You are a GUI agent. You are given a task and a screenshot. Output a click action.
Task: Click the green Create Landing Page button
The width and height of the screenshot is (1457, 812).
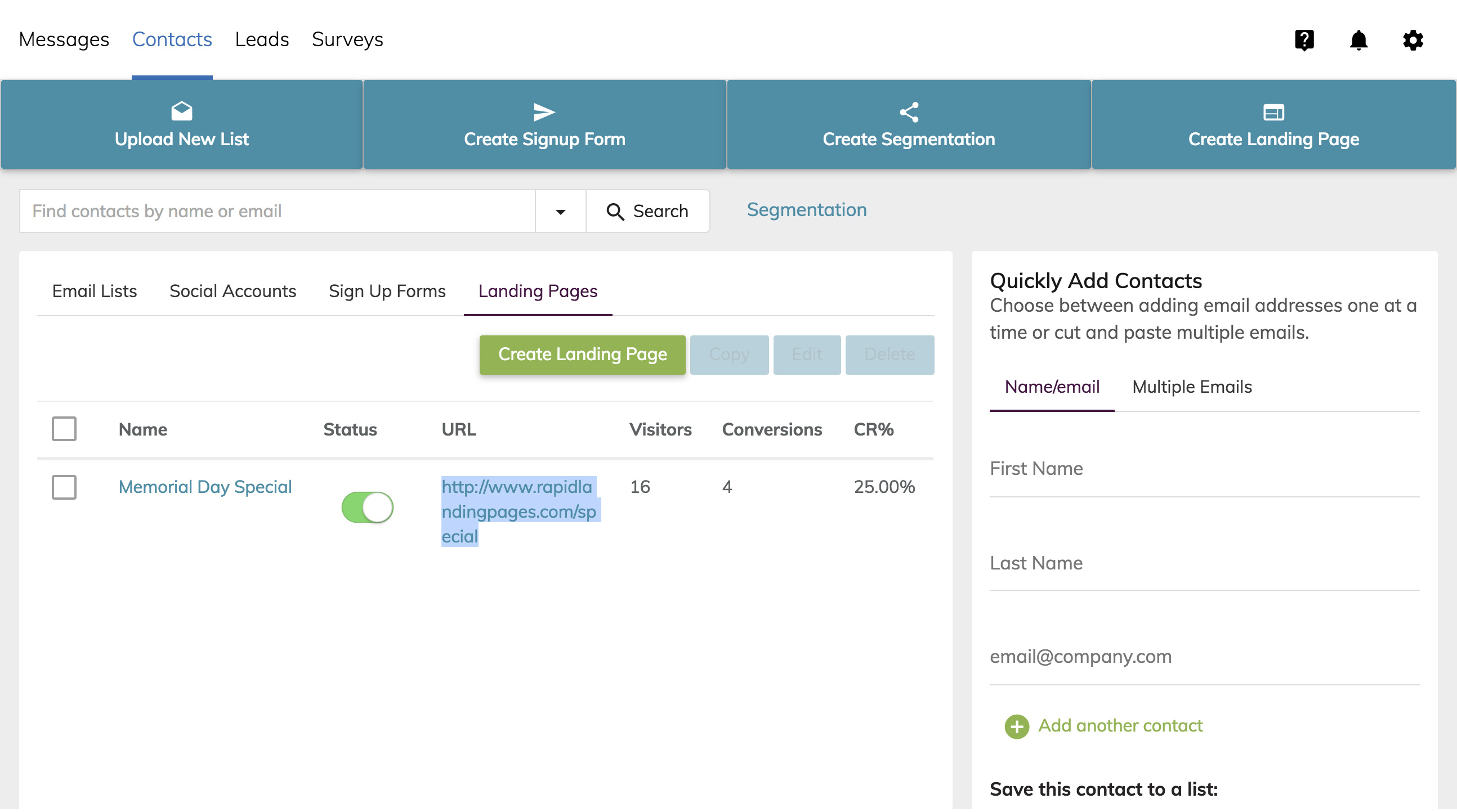[582, 355]
